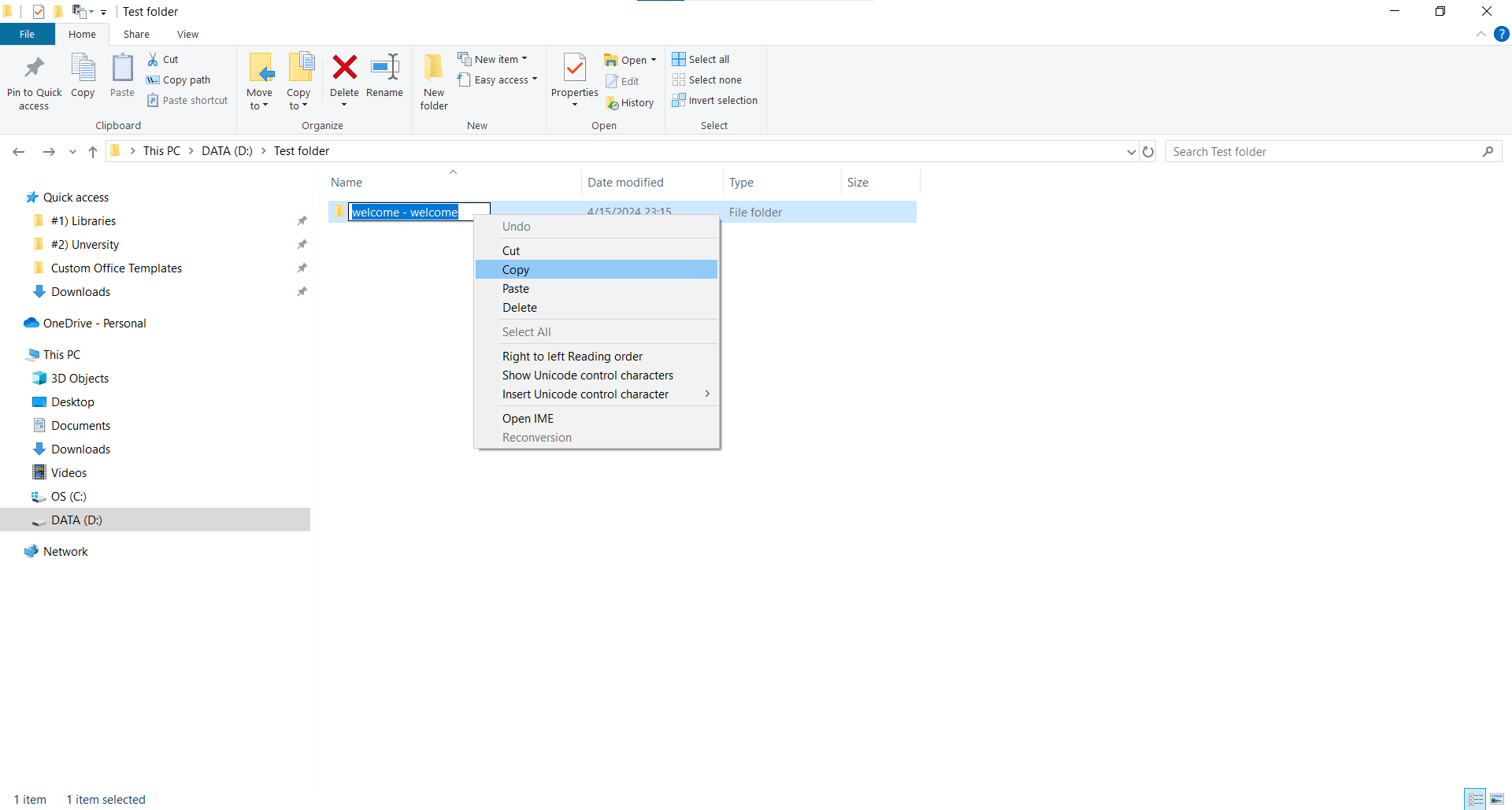The width and height of the screenshot is (1512, 810).
Task: Click the Rename icon in Organize group
Action: tap(384, 68)
